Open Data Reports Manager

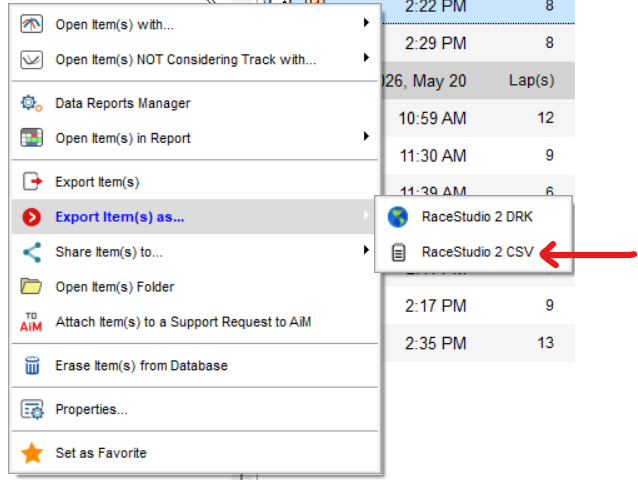(x=195, y=103)
